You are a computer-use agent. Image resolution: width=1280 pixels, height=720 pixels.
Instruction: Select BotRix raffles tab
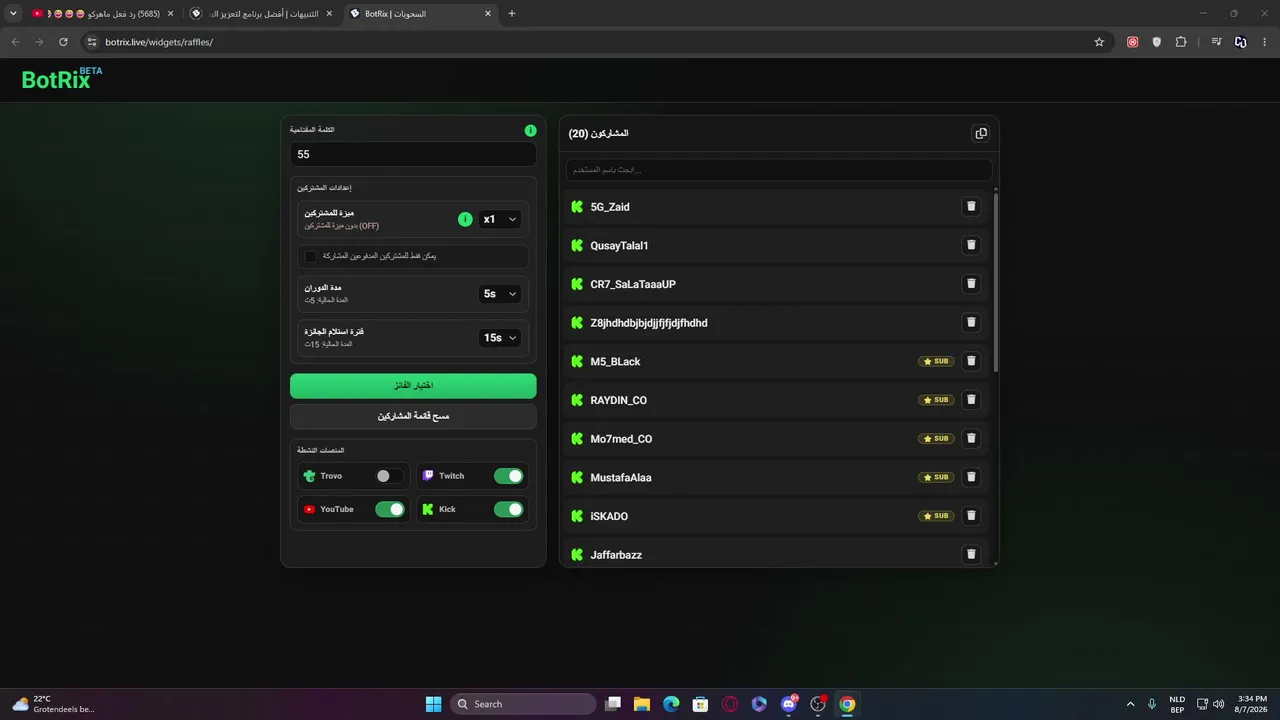420,14
